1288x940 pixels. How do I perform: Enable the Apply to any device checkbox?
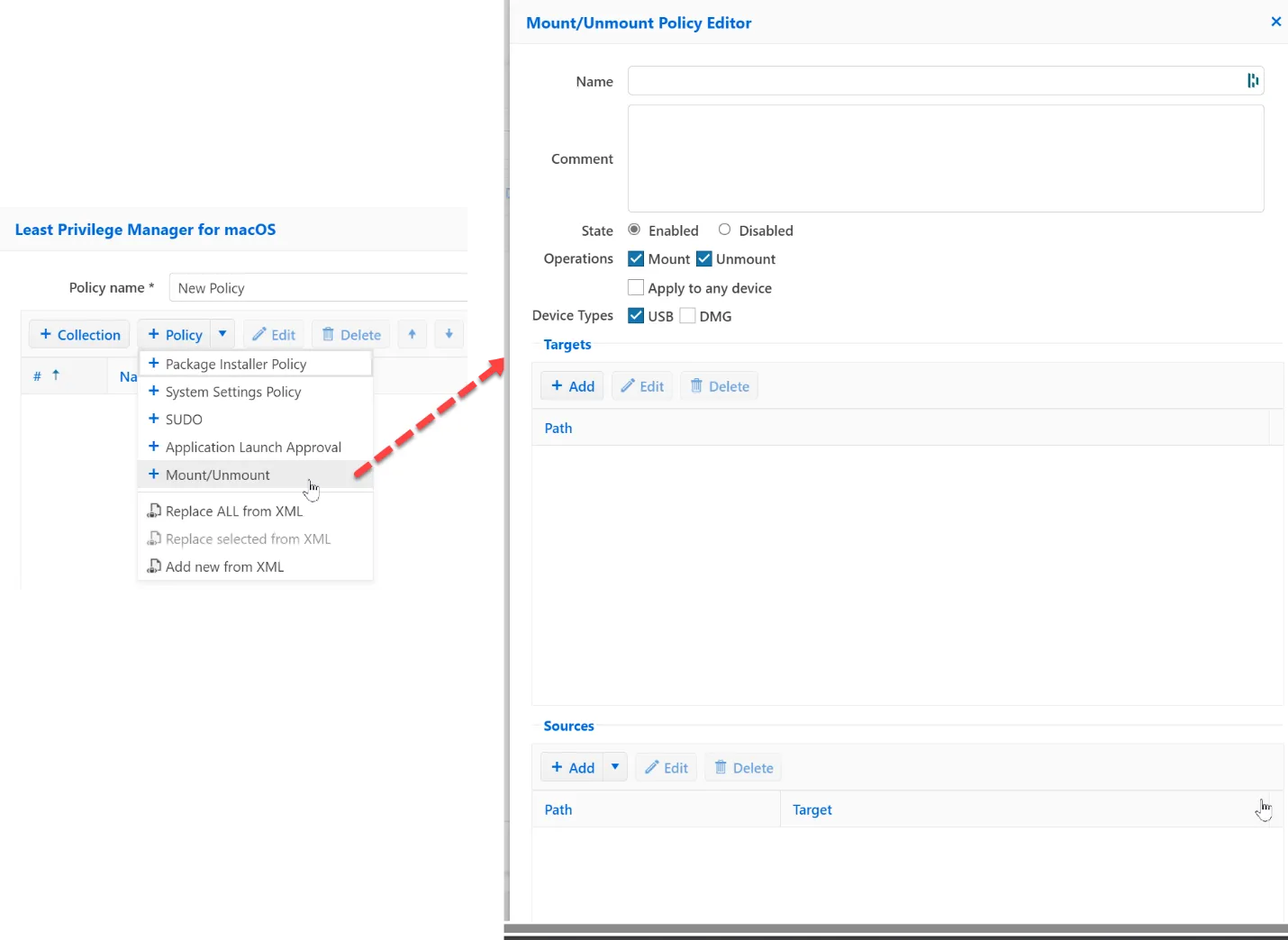click(x=636, y=287)
